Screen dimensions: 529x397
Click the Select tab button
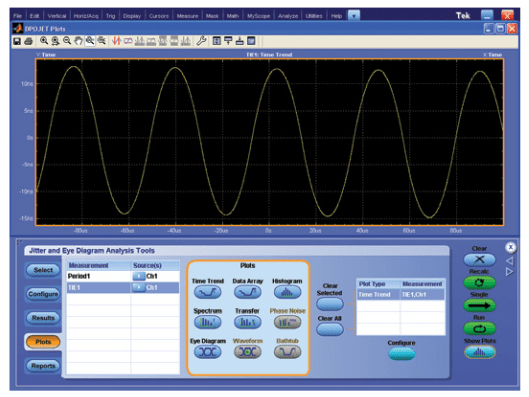43,270
